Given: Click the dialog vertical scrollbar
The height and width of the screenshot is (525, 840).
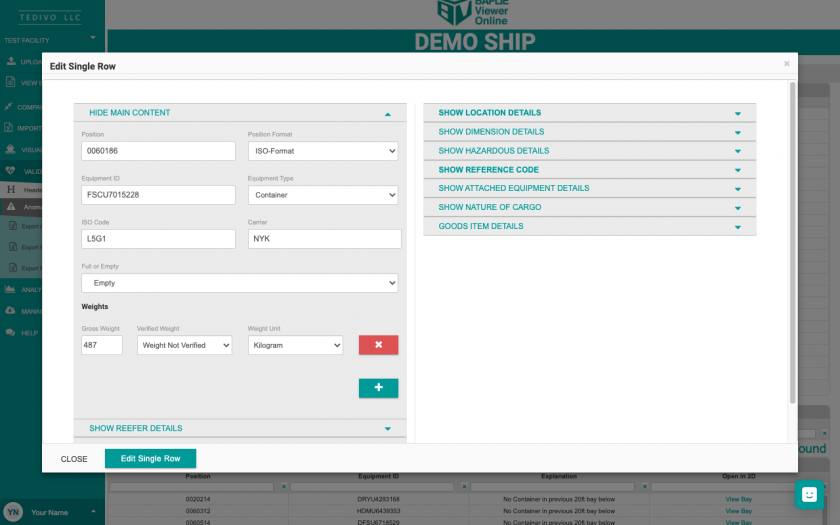Looking at the screenshot, I should point(792,243).
